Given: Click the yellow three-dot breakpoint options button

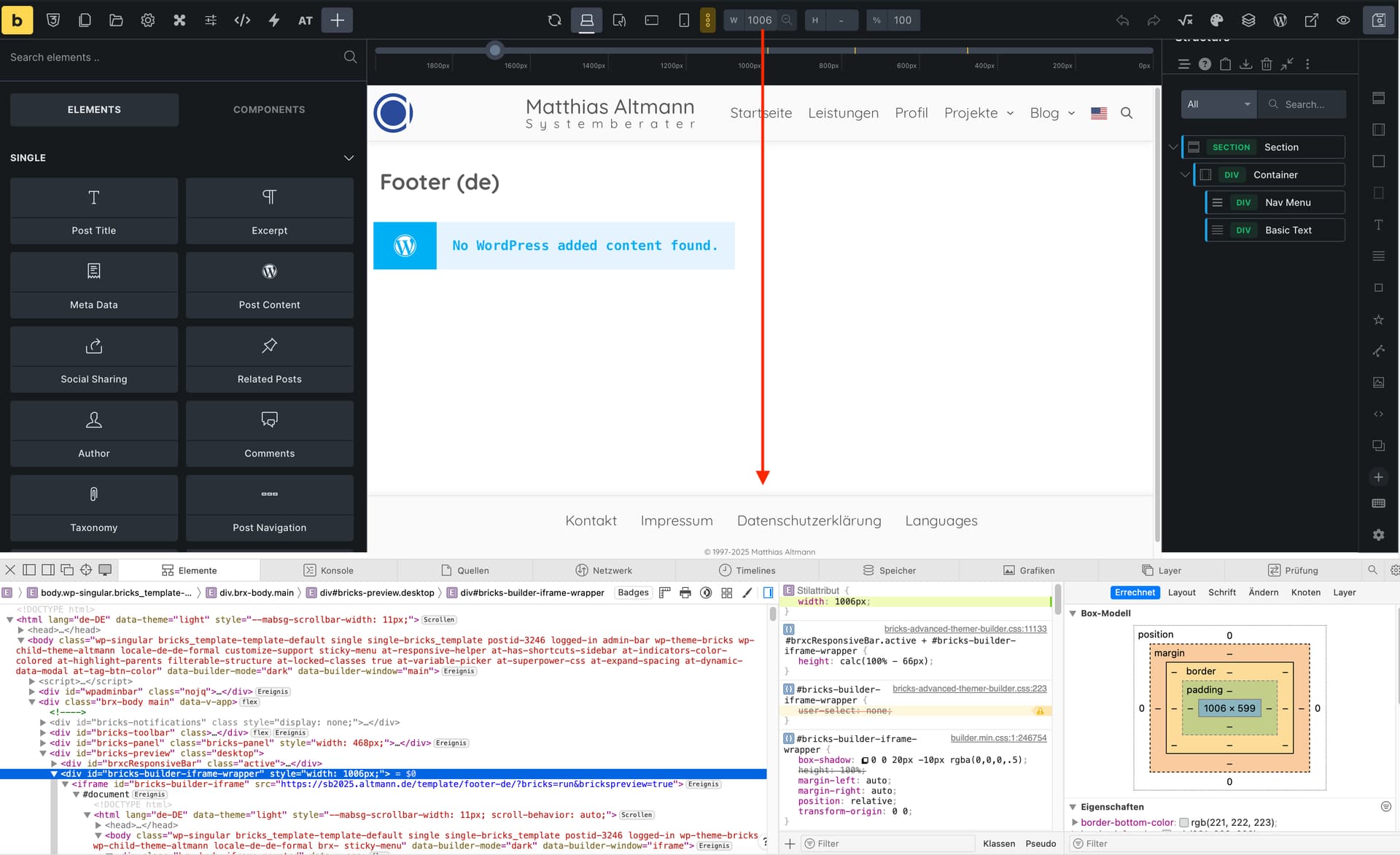Looking at the screenshot, I should coord(707,20).
